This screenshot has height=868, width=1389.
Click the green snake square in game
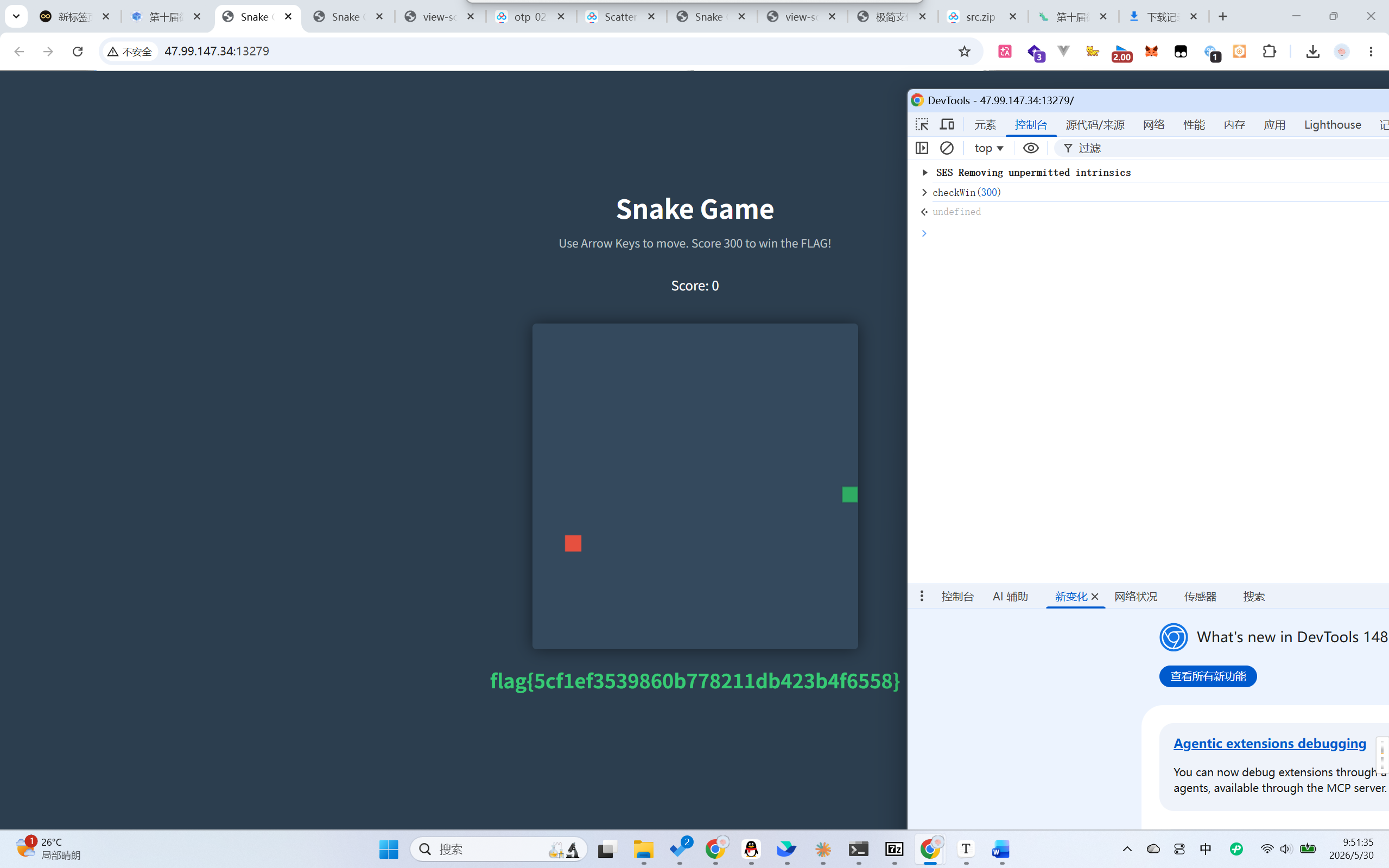[849, 495]
